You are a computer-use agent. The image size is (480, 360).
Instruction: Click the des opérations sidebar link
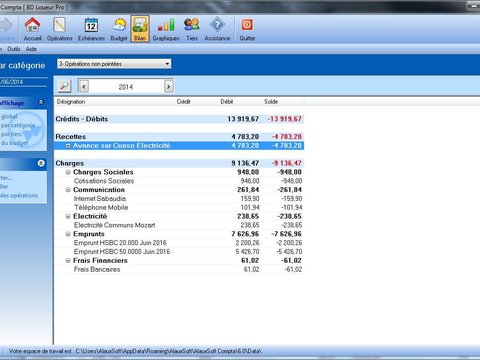pyautogui.click(x=19, y=195)
